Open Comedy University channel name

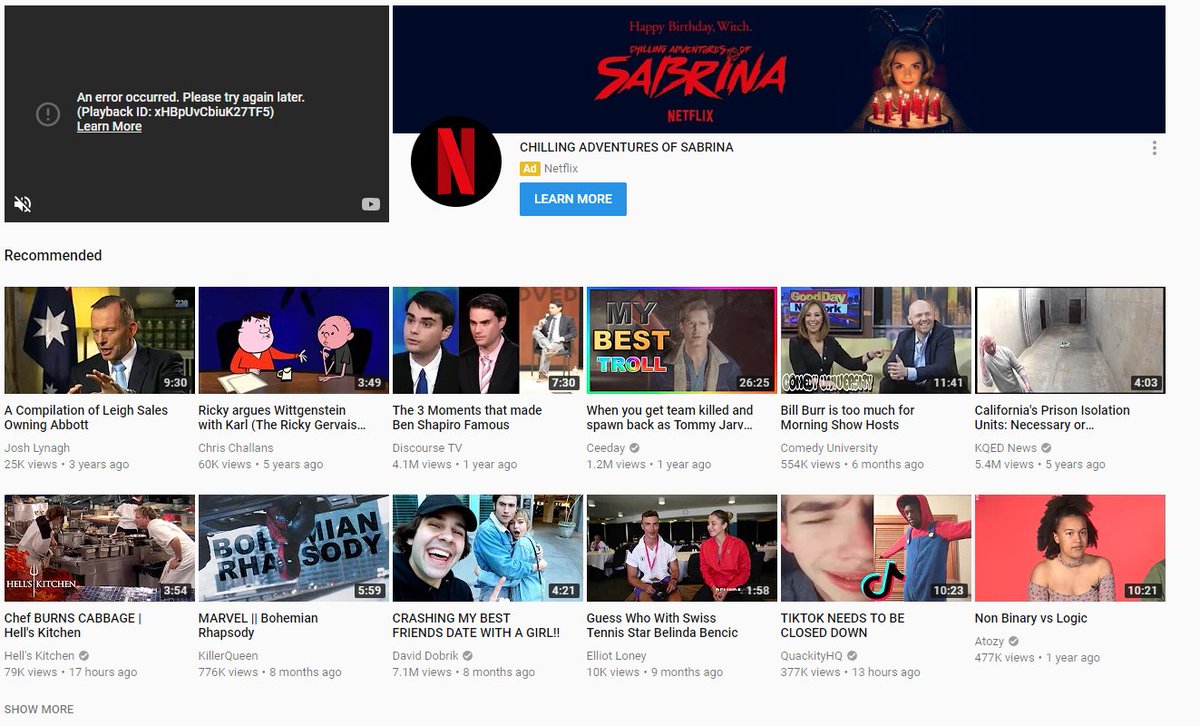[829, 448]
